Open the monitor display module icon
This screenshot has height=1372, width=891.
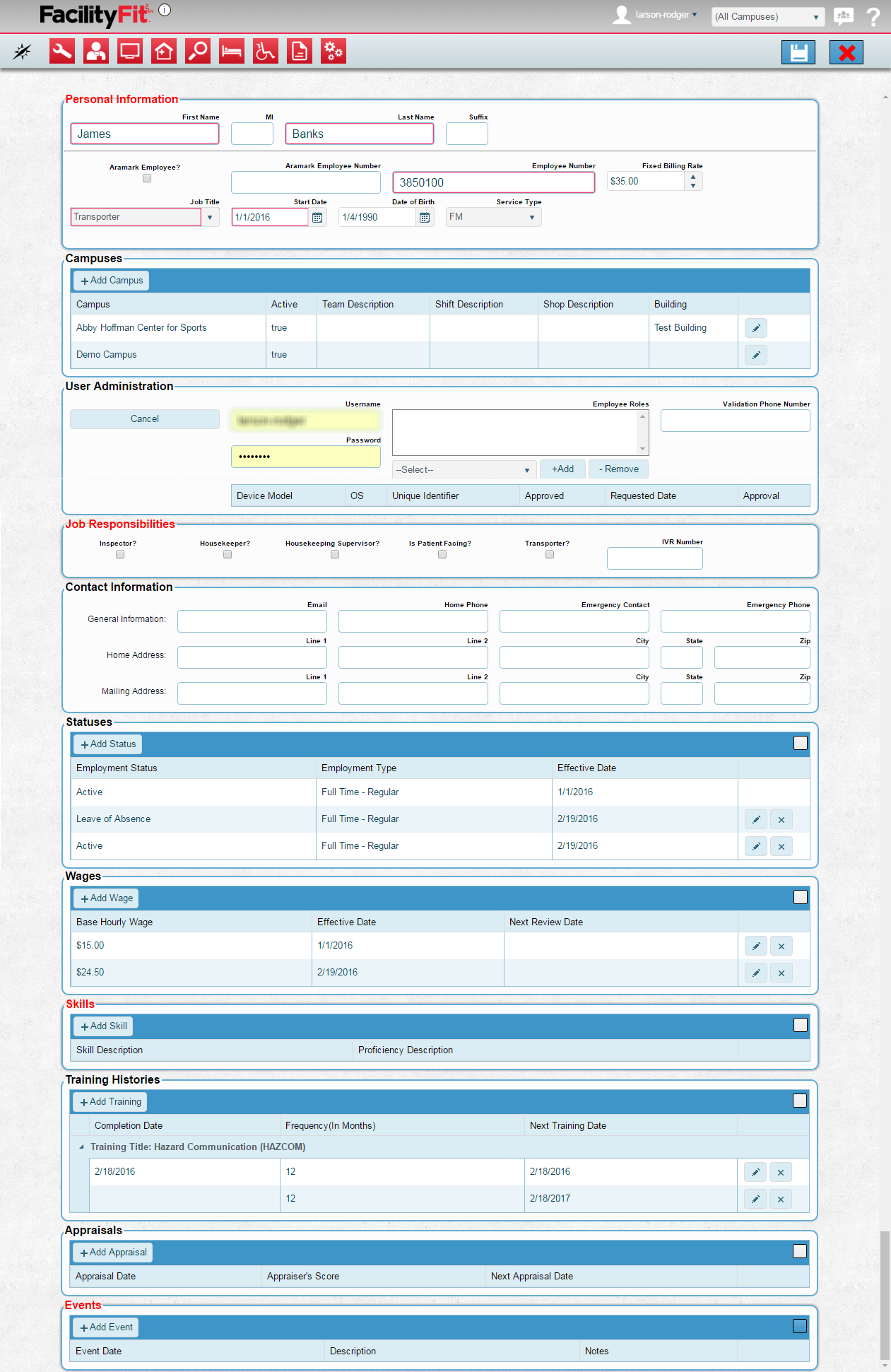click(130, 52)
